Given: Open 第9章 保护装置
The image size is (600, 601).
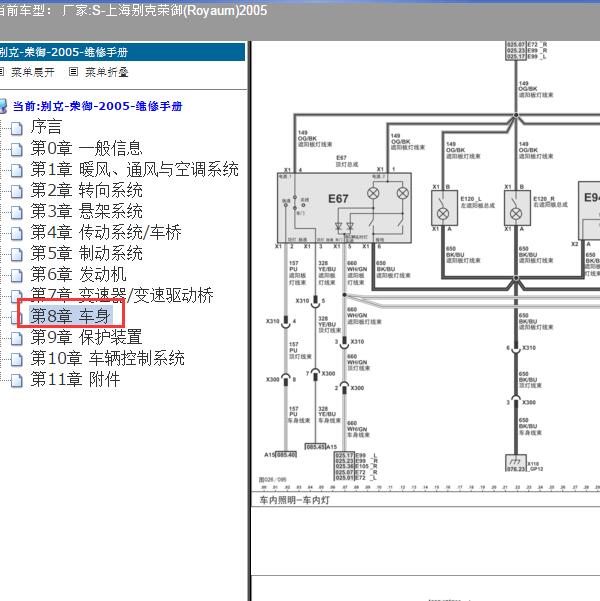Looking at the screenshot, I should coord(86,337).
